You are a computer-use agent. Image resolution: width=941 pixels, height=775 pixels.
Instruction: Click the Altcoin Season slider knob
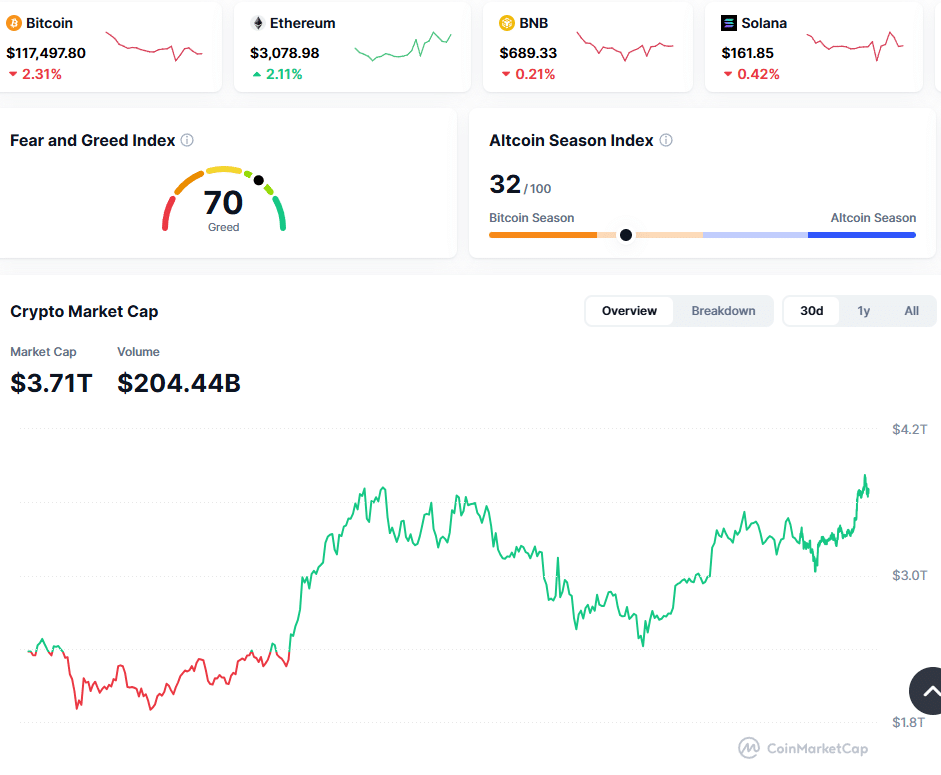[x=625, y=235]
